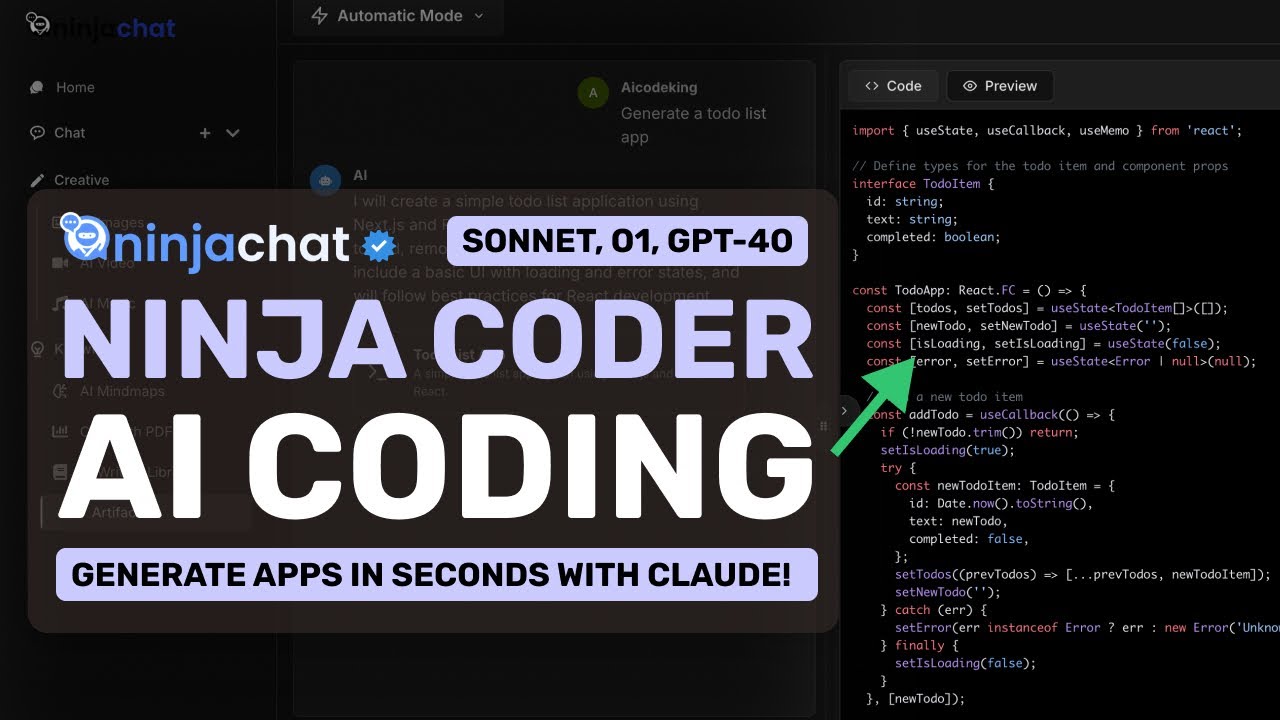Screen dimensions: 1280x720
Task: Open the Creative section label
Action: point(82,180)
